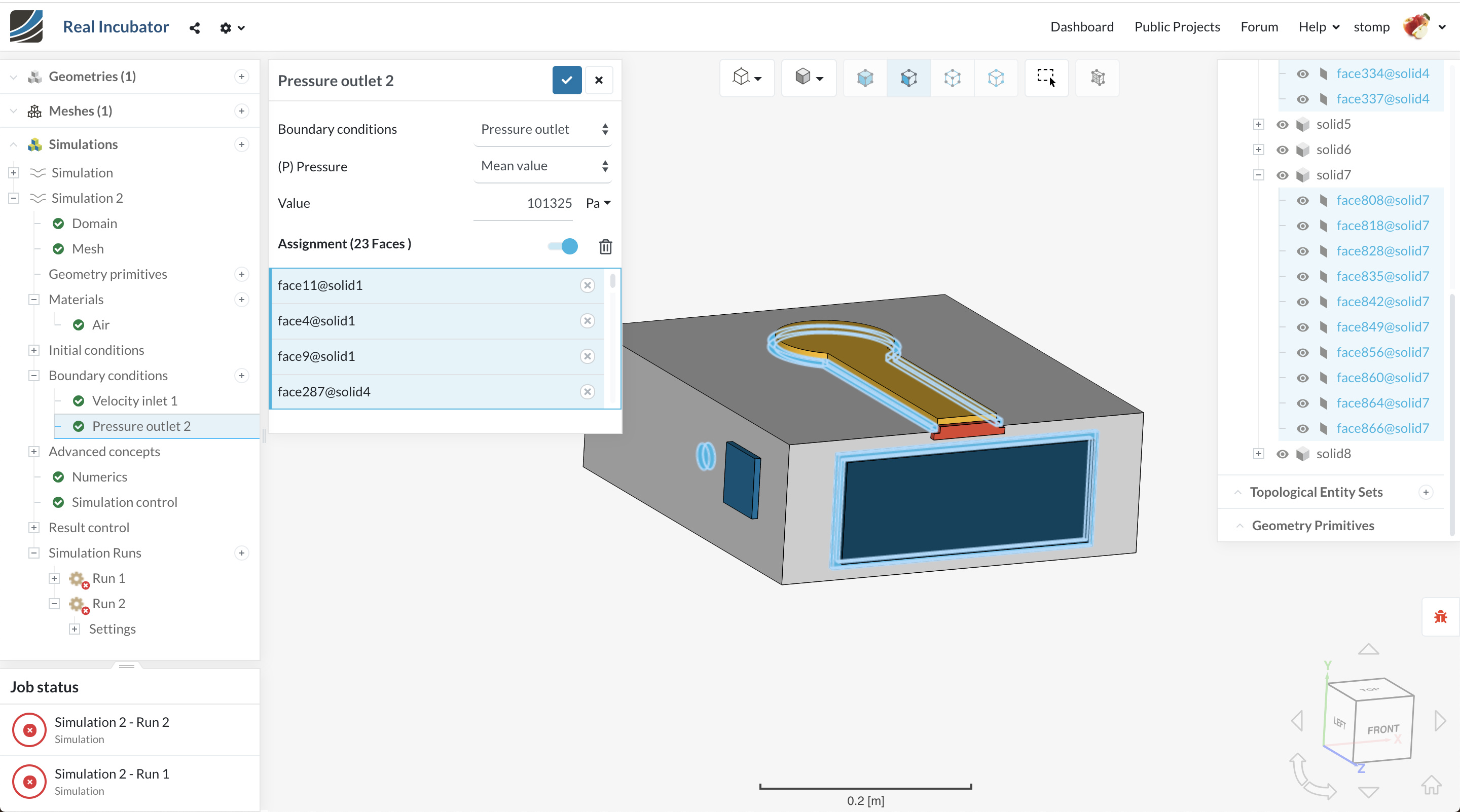Open the Pa pressure unit dropdown
Image resolution: width=1460 pixels, height=812 pixels.
599,203
